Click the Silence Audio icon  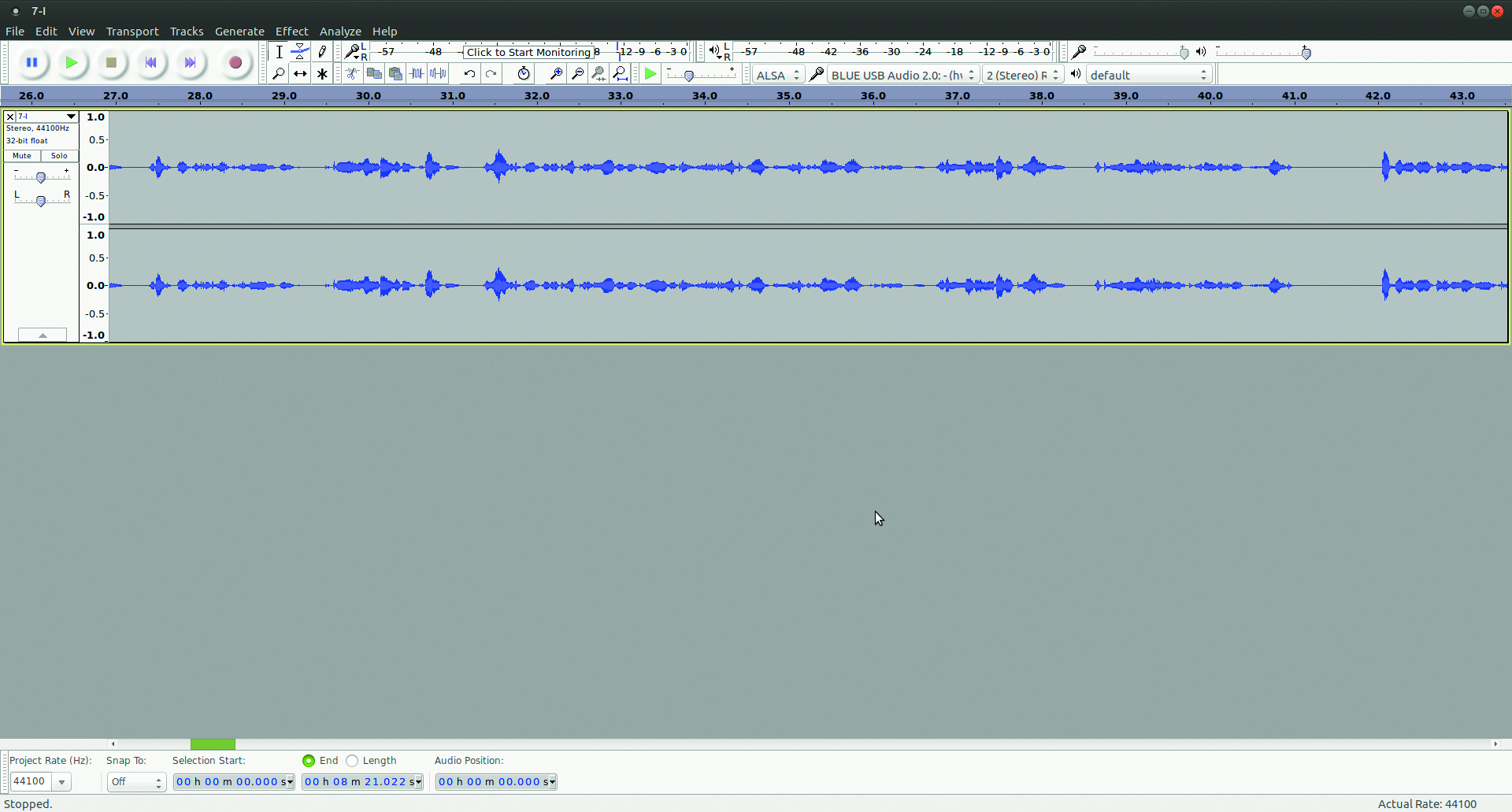point(438,74)
